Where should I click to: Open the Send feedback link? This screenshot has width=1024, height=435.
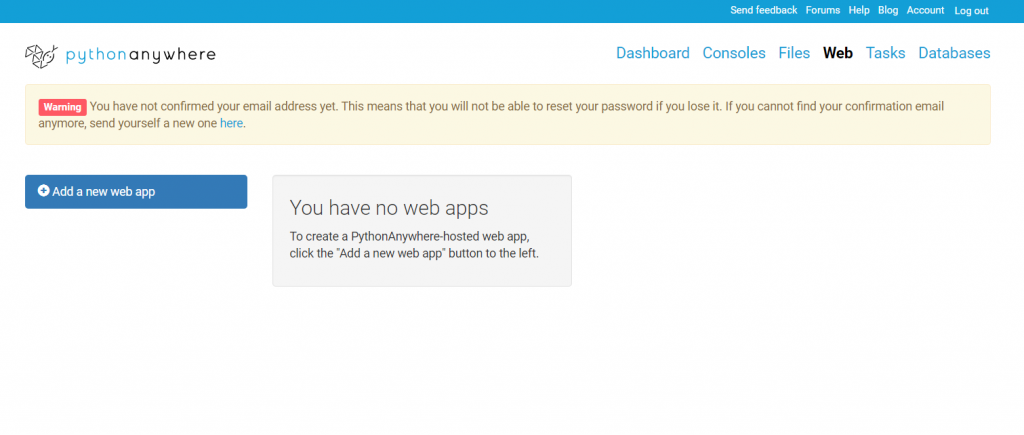click(763, 10)
